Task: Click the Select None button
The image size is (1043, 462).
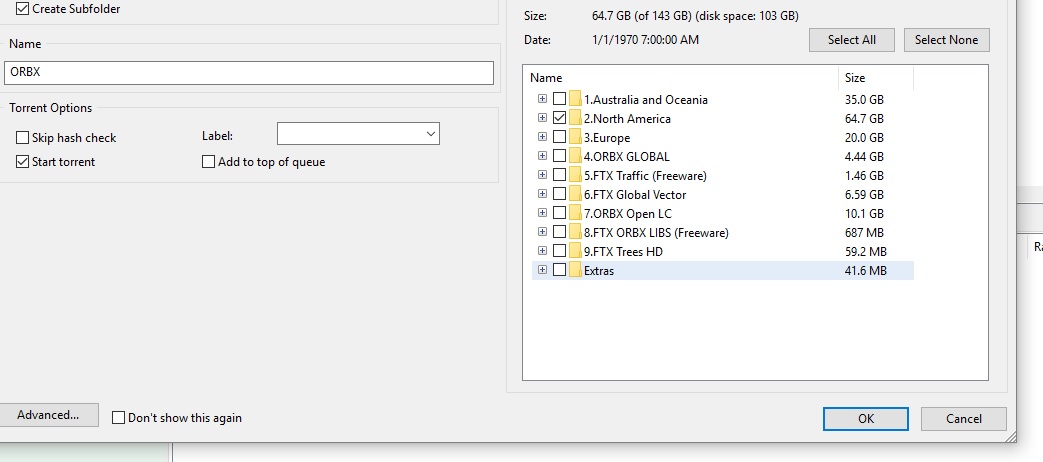Action: click(946, 40)
